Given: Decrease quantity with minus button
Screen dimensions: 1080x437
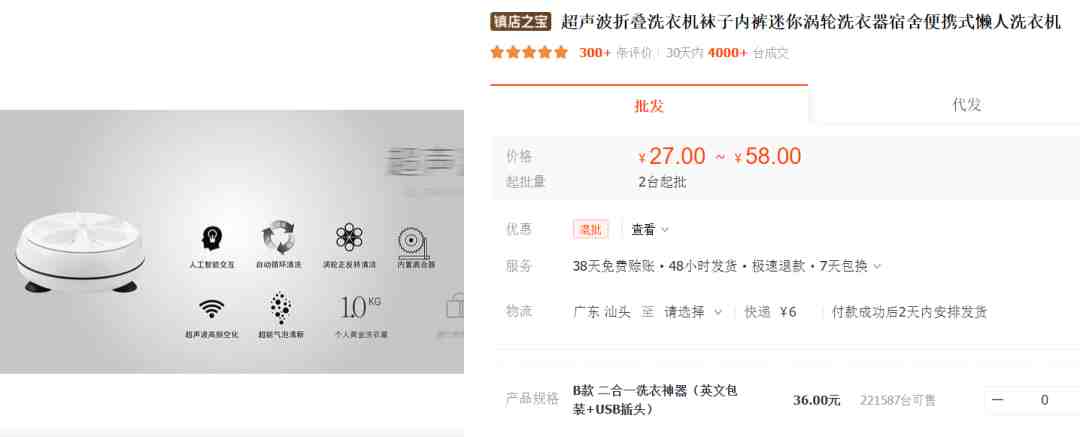Looking at the screenshot, I should click(997, 400).
